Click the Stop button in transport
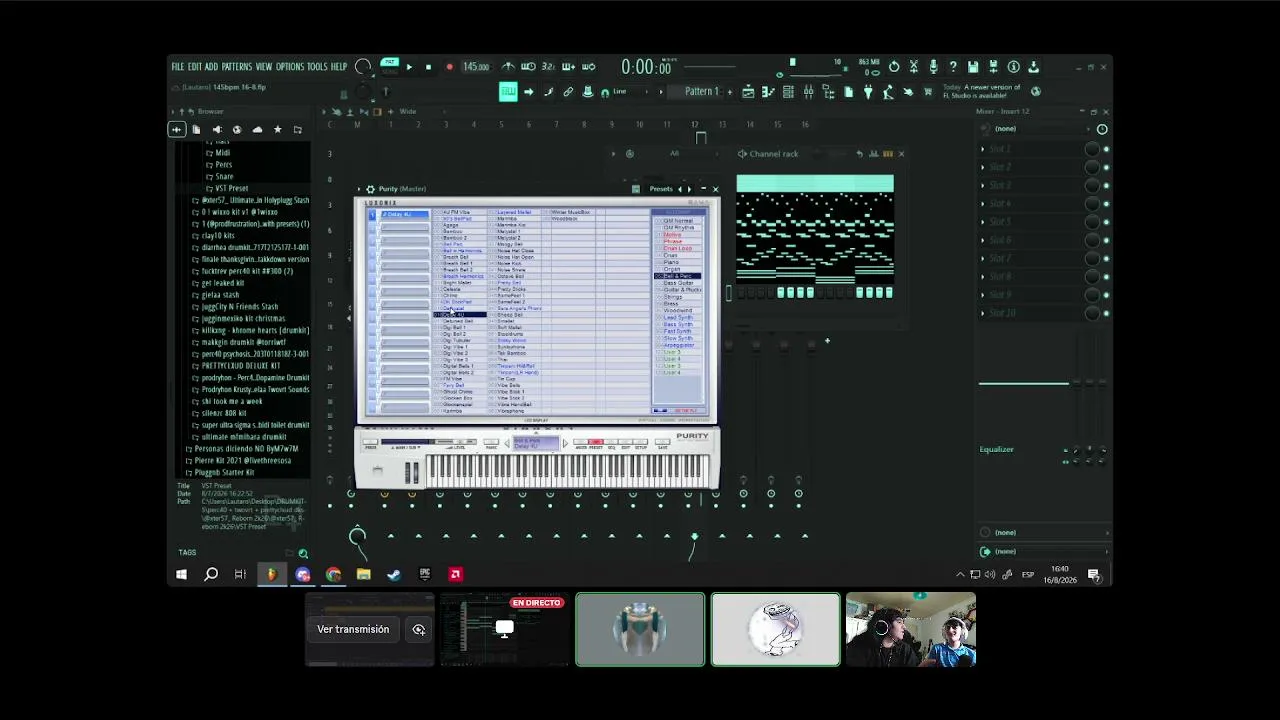The height and width of the screenshot is (720, 1280). pos(428,68)
